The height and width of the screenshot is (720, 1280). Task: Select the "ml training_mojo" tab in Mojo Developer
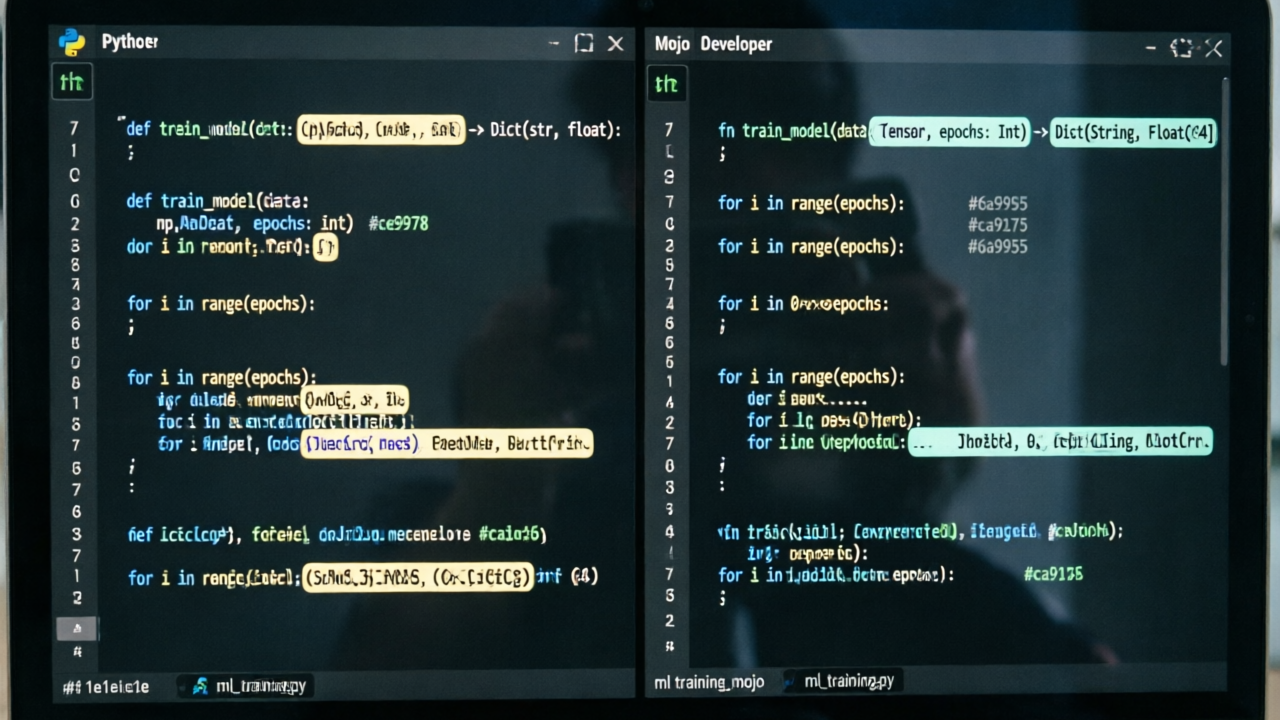[x=709, y=682]
